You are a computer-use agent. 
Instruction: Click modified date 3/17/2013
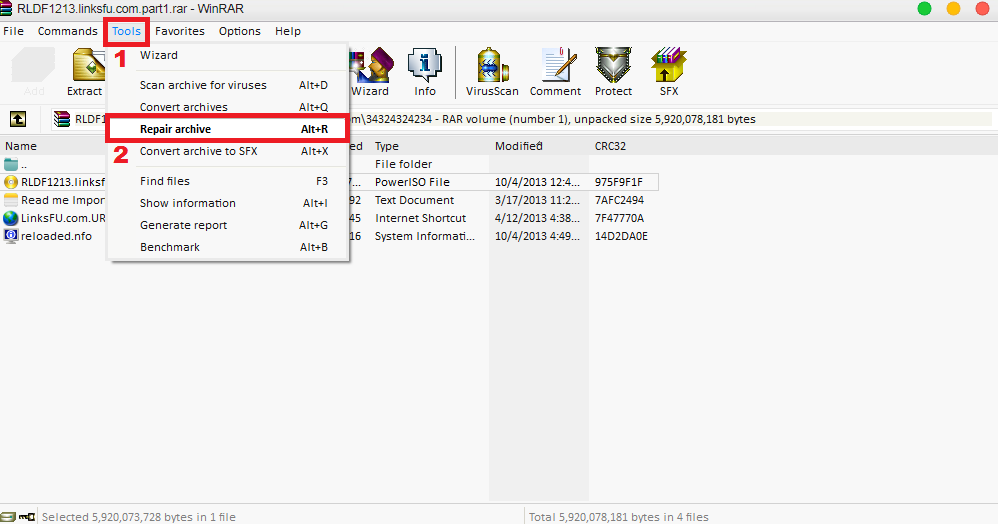[537, 200]
